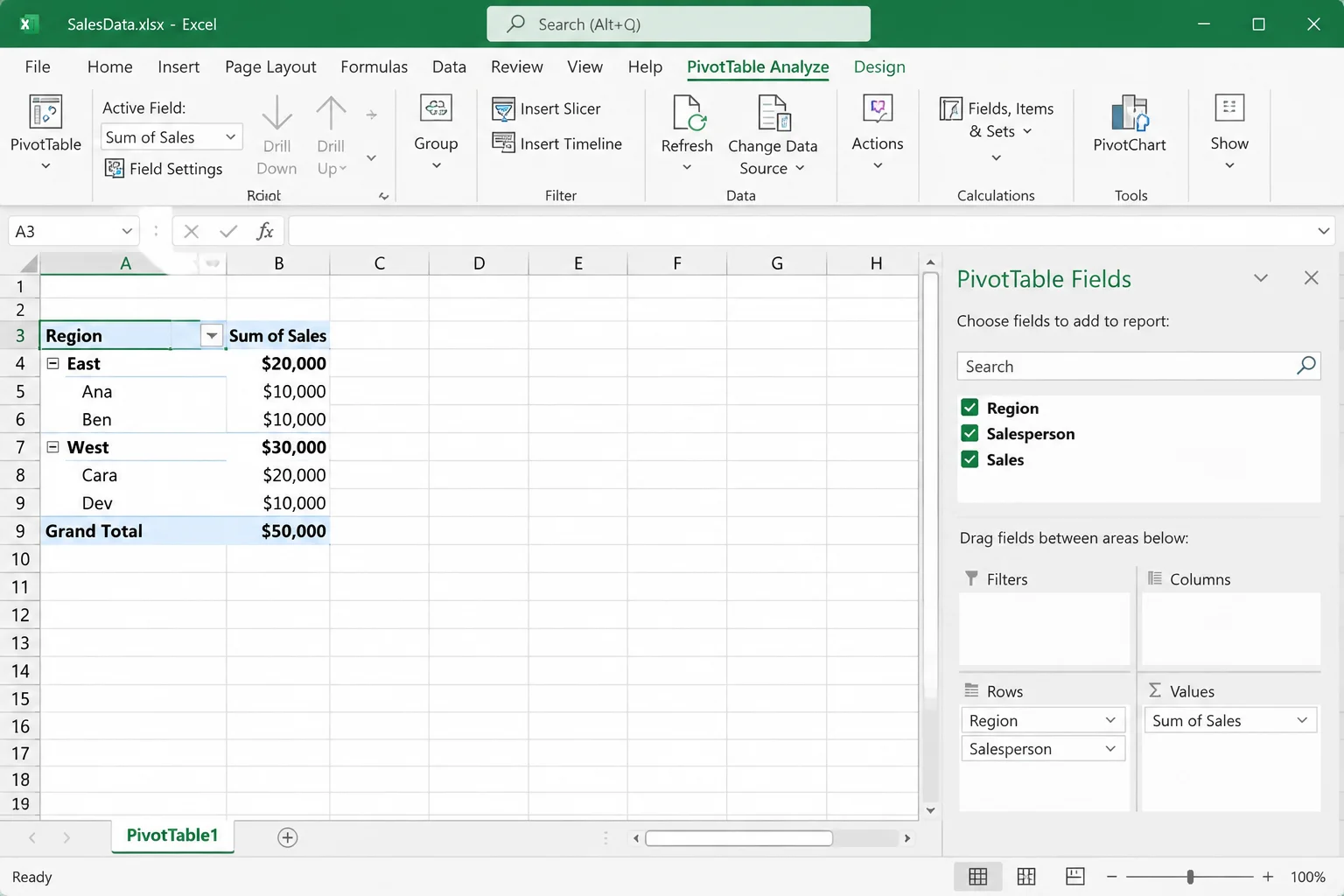Click the Drill Up arrow
This screenshot has height=896, width=1344.
331,114
